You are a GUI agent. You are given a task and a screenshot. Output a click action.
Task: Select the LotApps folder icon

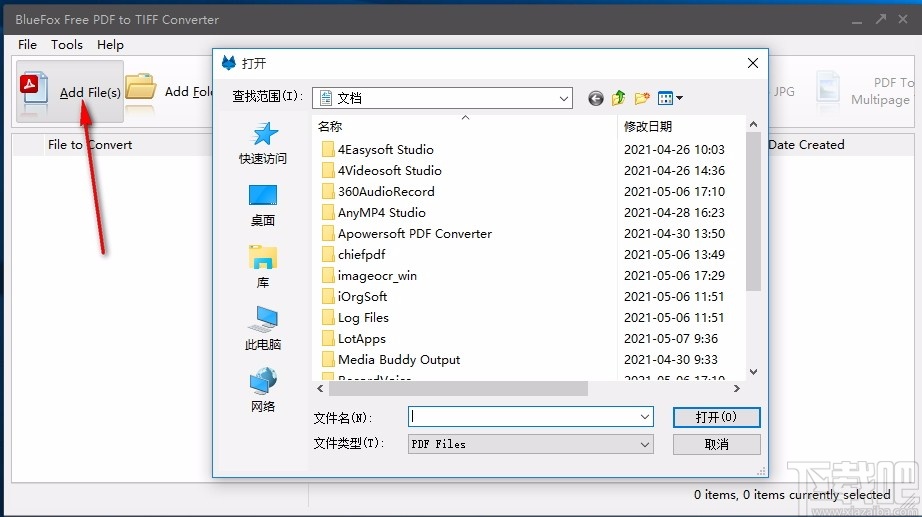(328, 339)
